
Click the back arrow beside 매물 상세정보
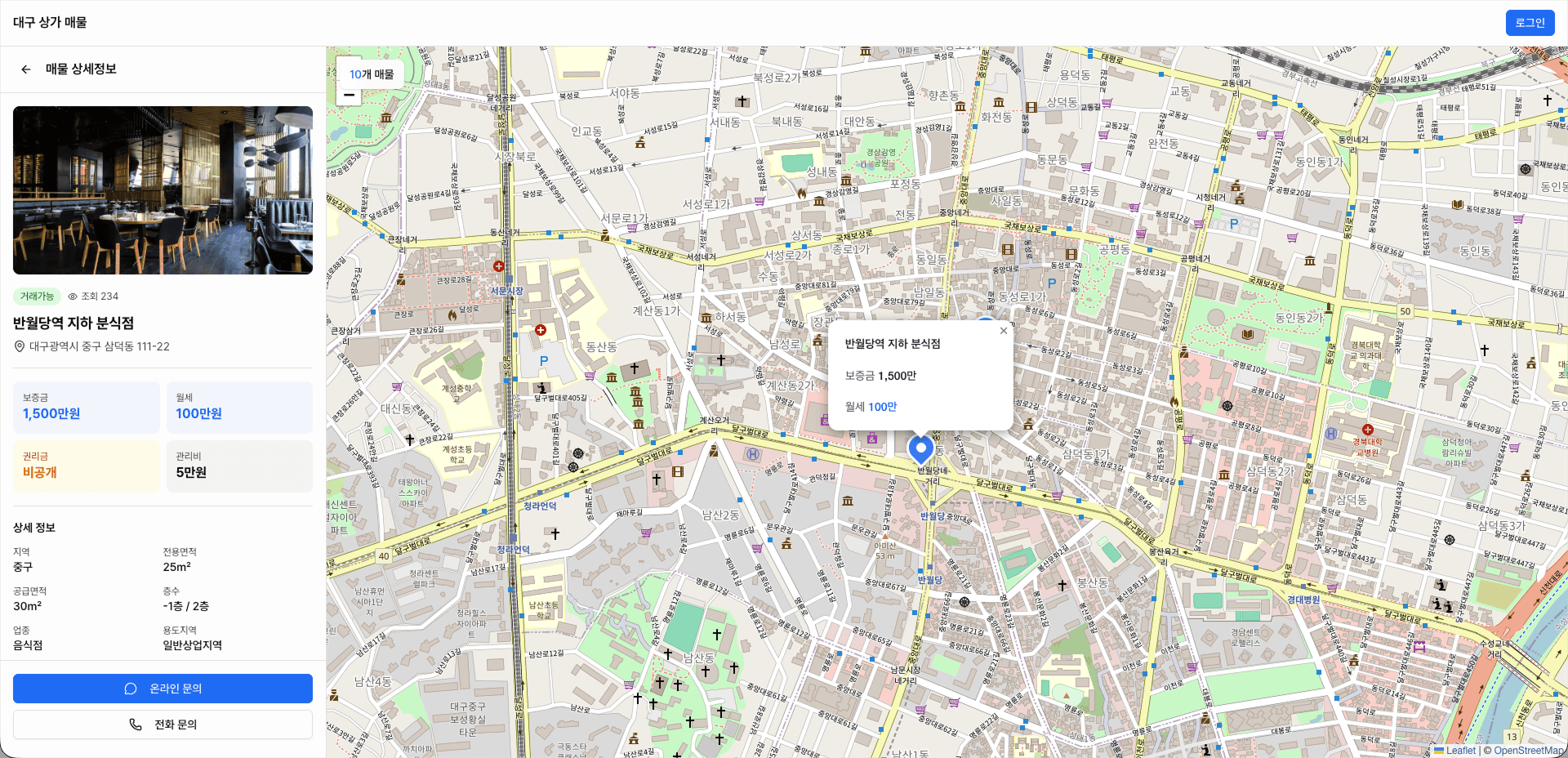pos(26,69)
